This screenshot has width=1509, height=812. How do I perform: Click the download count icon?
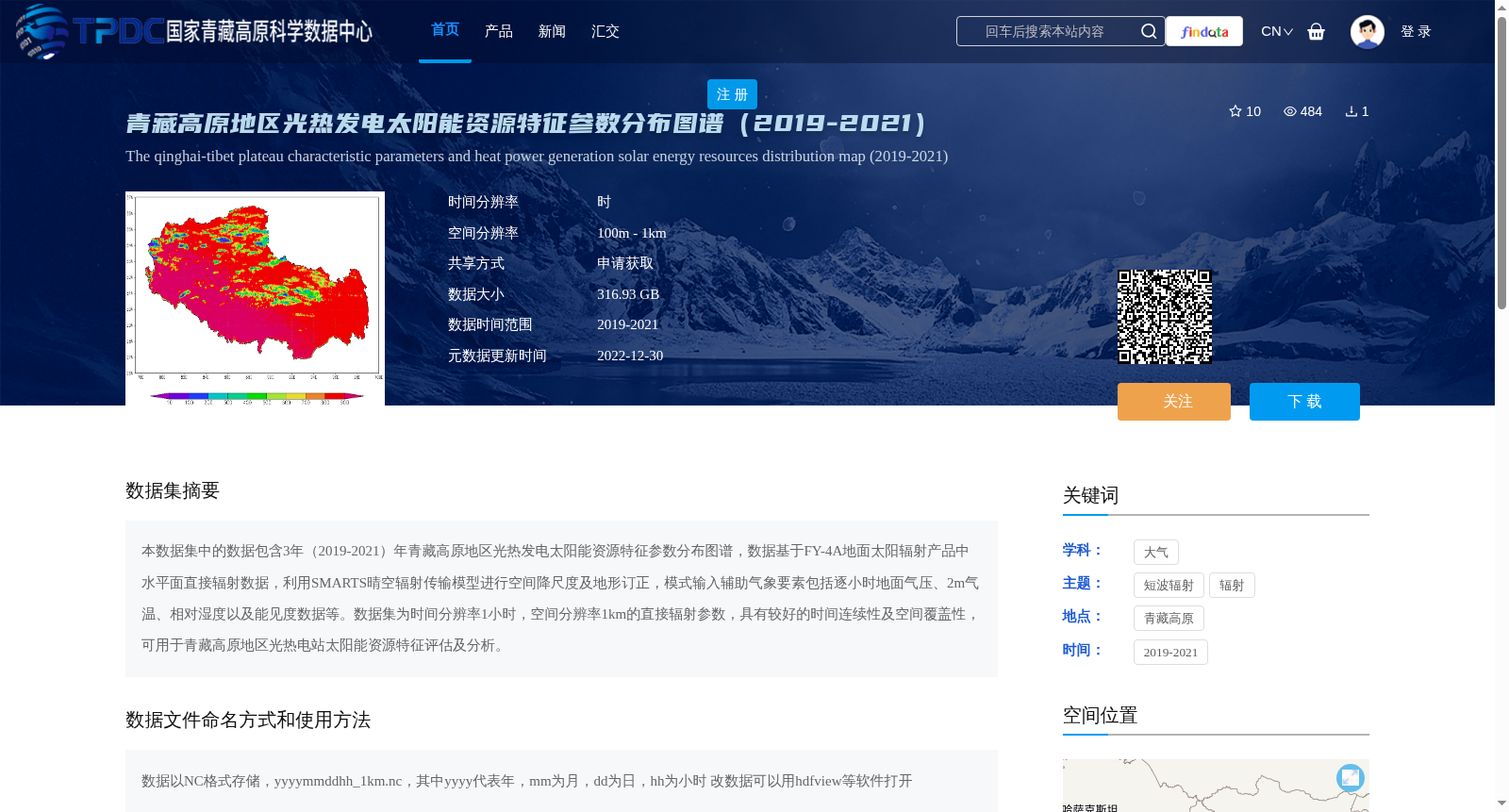point(1351,111)
